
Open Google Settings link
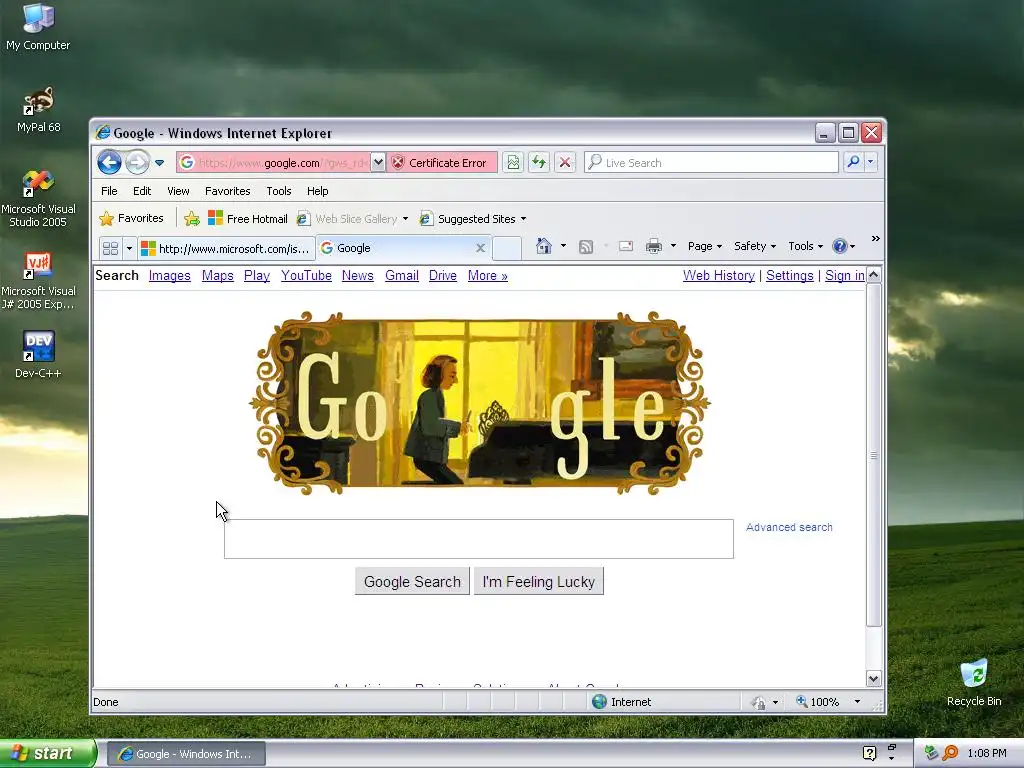(x=790, y=276)
